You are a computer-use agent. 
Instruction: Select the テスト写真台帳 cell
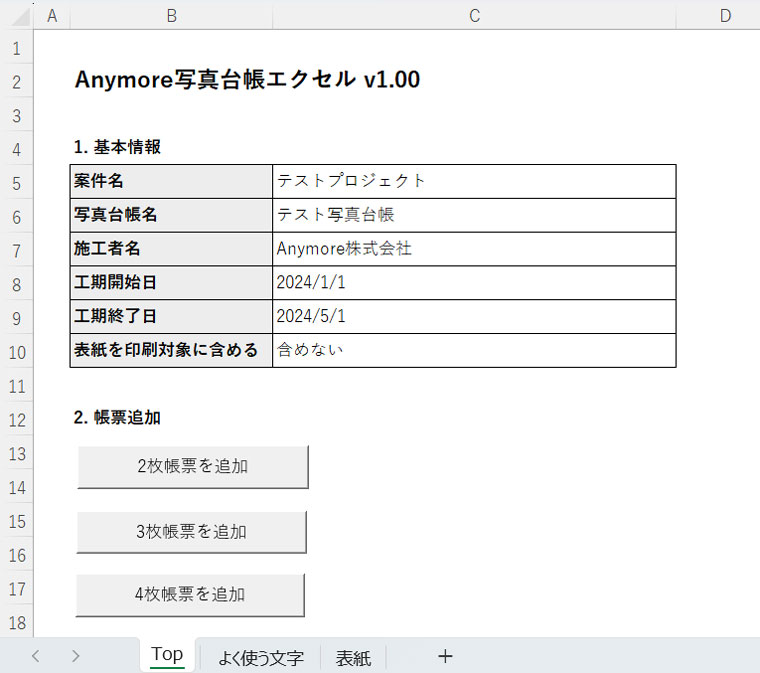[x=474, y=215]
